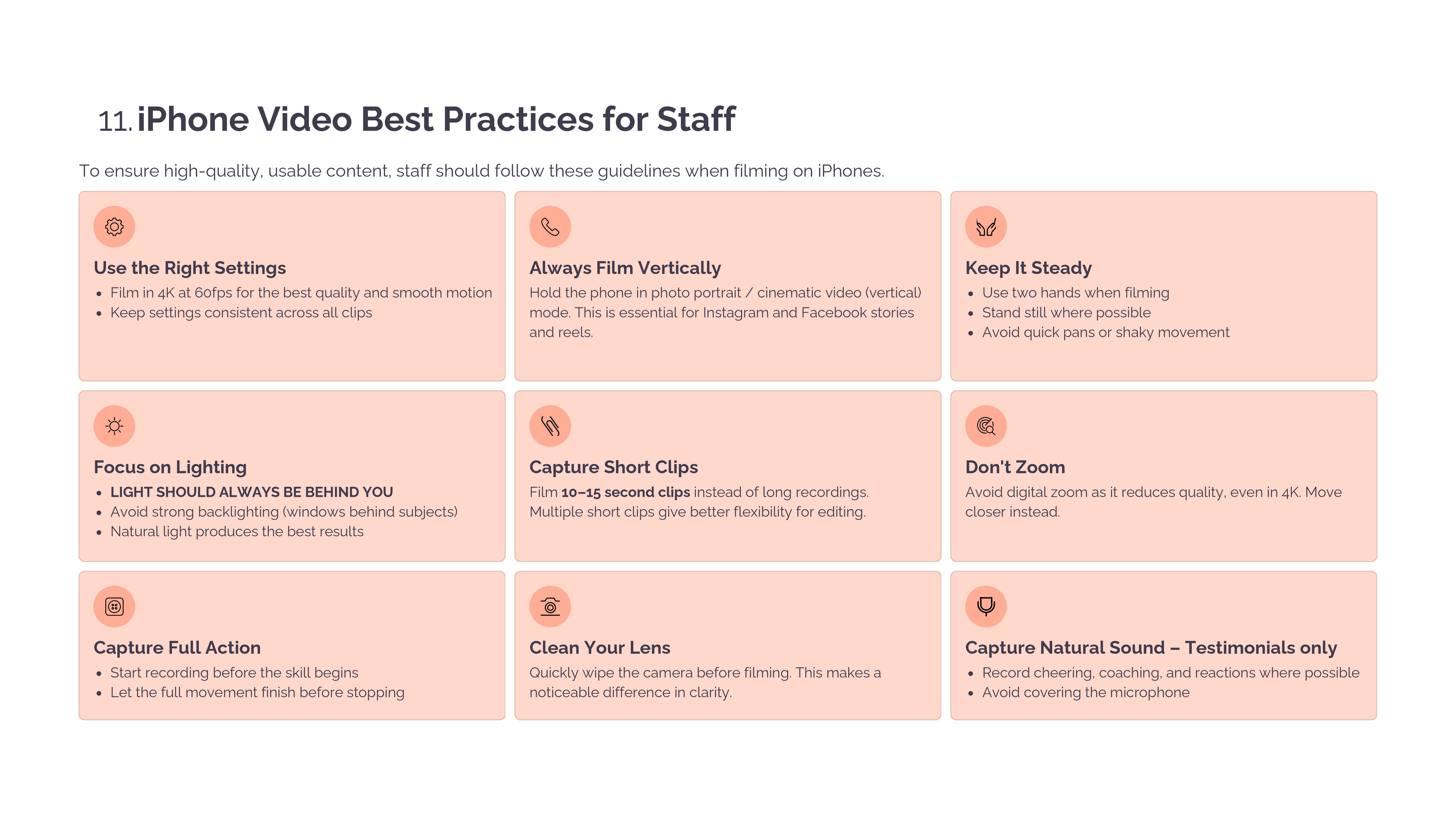This screenshot has width=1456, height=819.
Task: Click the Keep It Steady heading
Action: (x=1028, y=268)
